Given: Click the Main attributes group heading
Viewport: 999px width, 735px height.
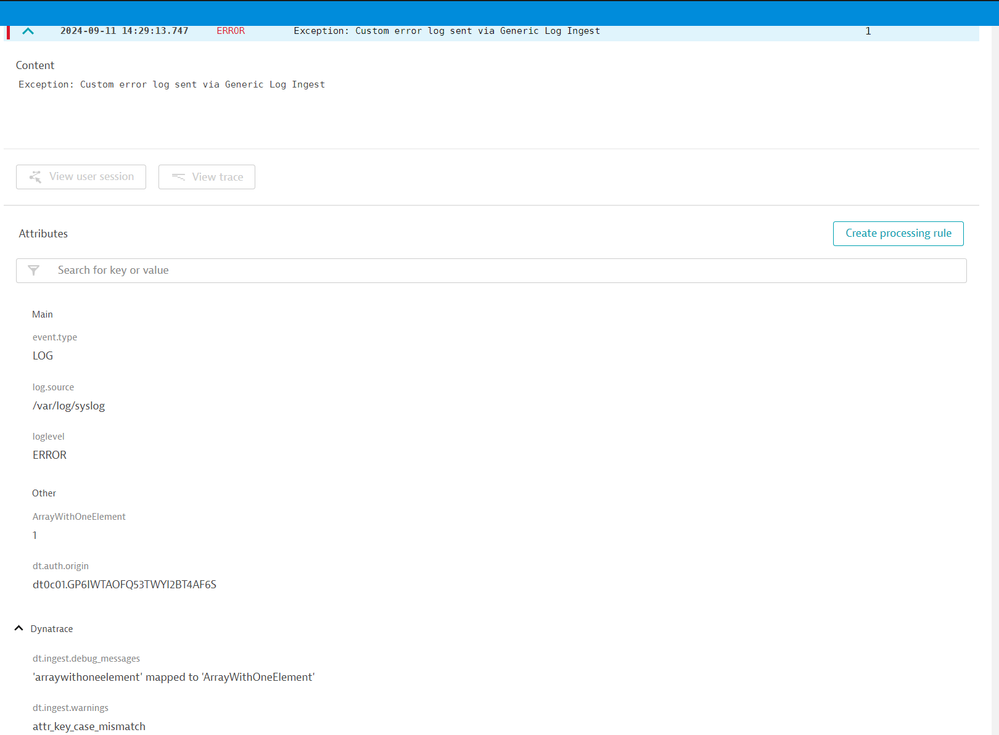Looking at the screenshot, I should (42, 314).
